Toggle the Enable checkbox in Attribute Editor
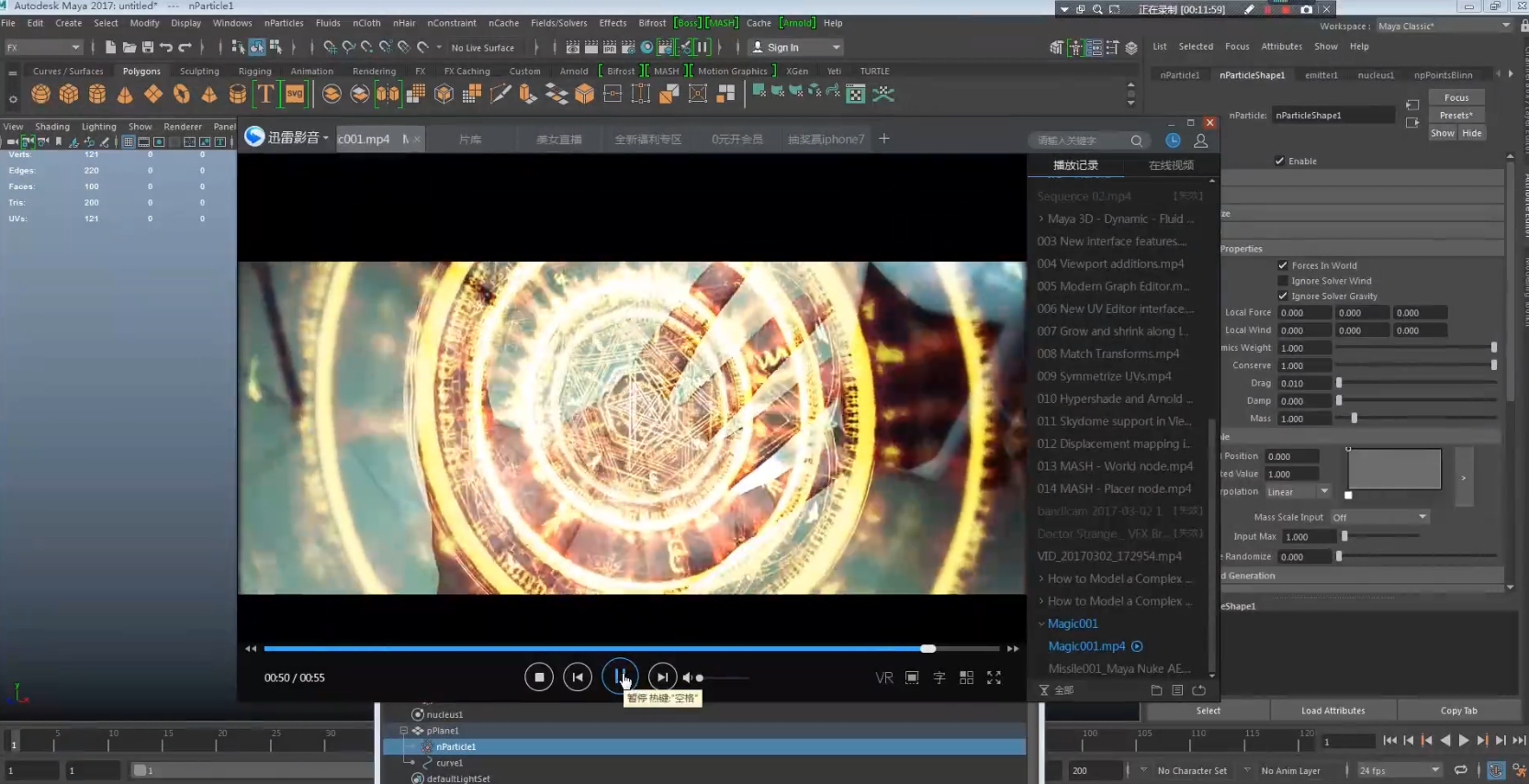Screen dimensions: 1529x784 click(x=1279, y=161)
